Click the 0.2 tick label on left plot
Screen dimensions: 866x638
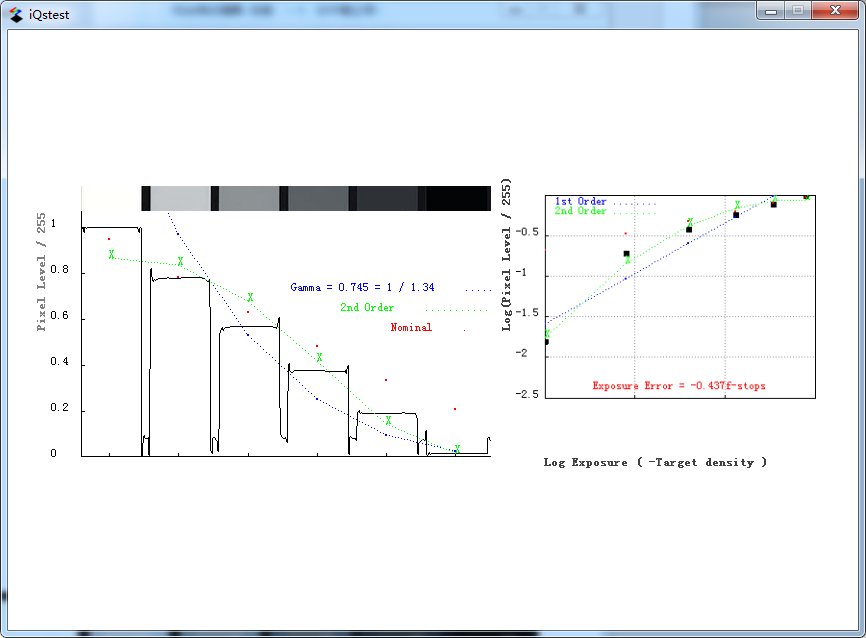click(60, 407)
